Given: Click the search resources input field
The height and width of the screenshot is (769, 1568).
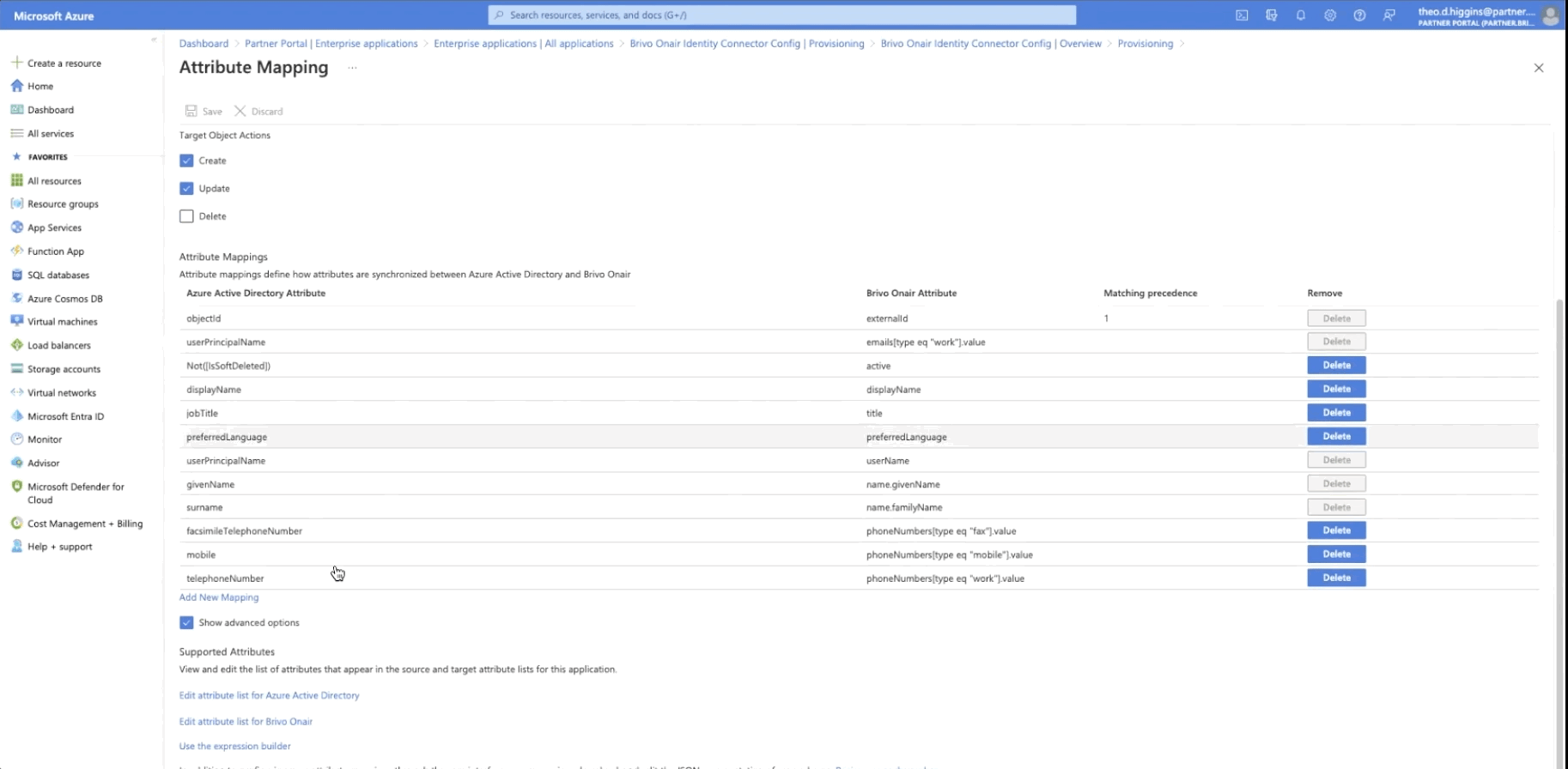Looking at the screenshot, I should point(781,15).
